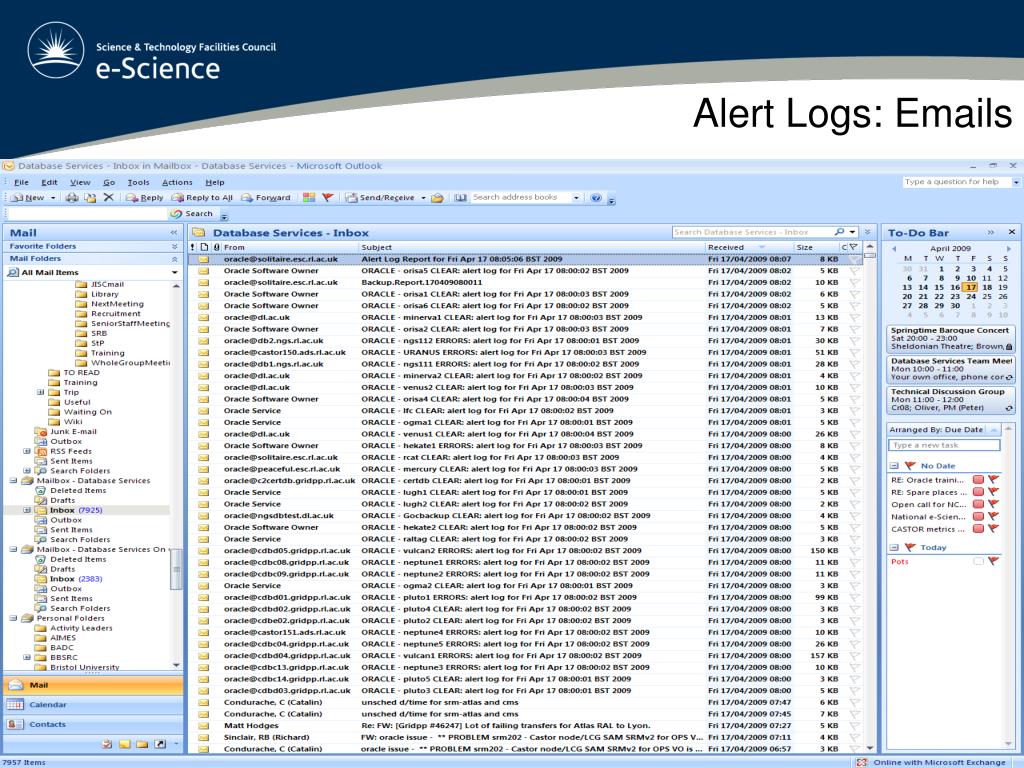Click the Categorize colored squares icon
The image size is (1024, 768).
click(x=309, y=198)
